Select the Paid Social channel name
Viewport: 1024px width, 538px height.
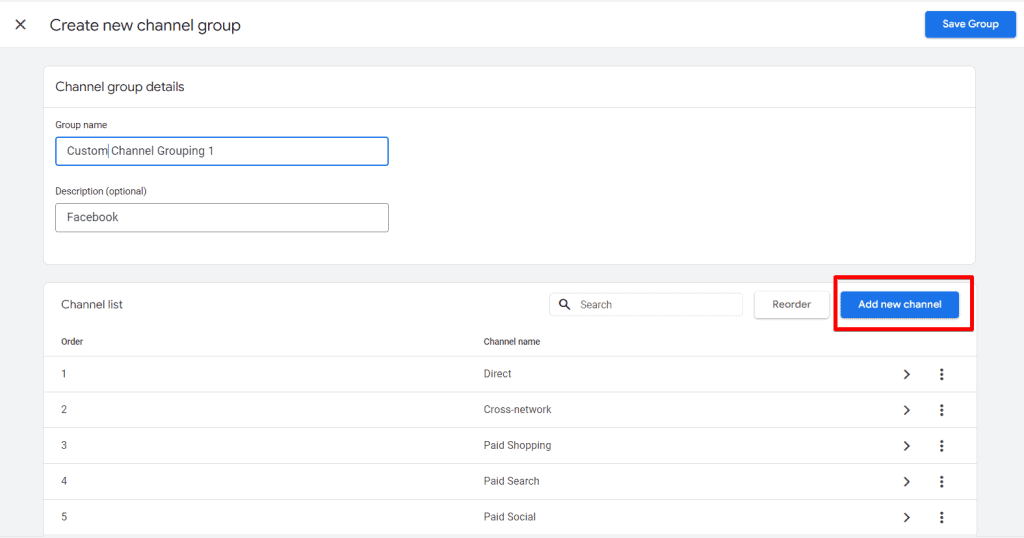[509, 517]
